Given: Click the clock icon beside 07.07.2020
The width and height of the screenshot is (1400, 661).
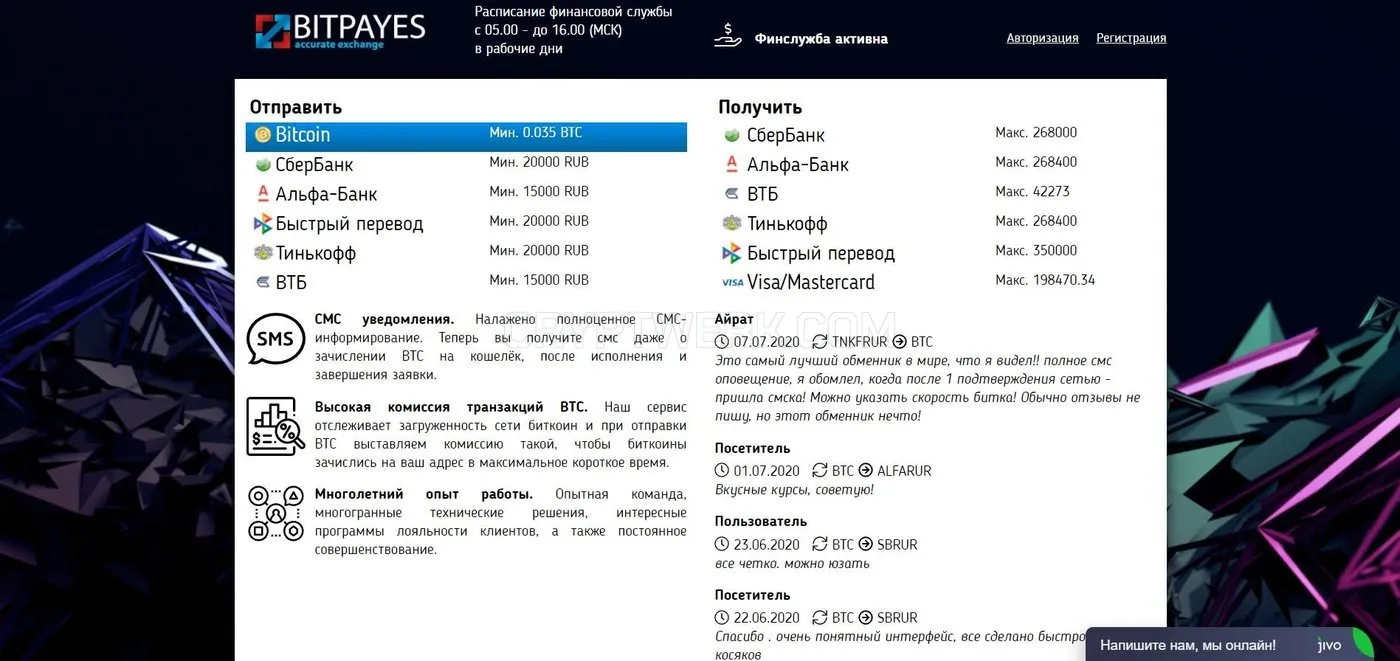Looking at the screenshot, I should (723, 342).
